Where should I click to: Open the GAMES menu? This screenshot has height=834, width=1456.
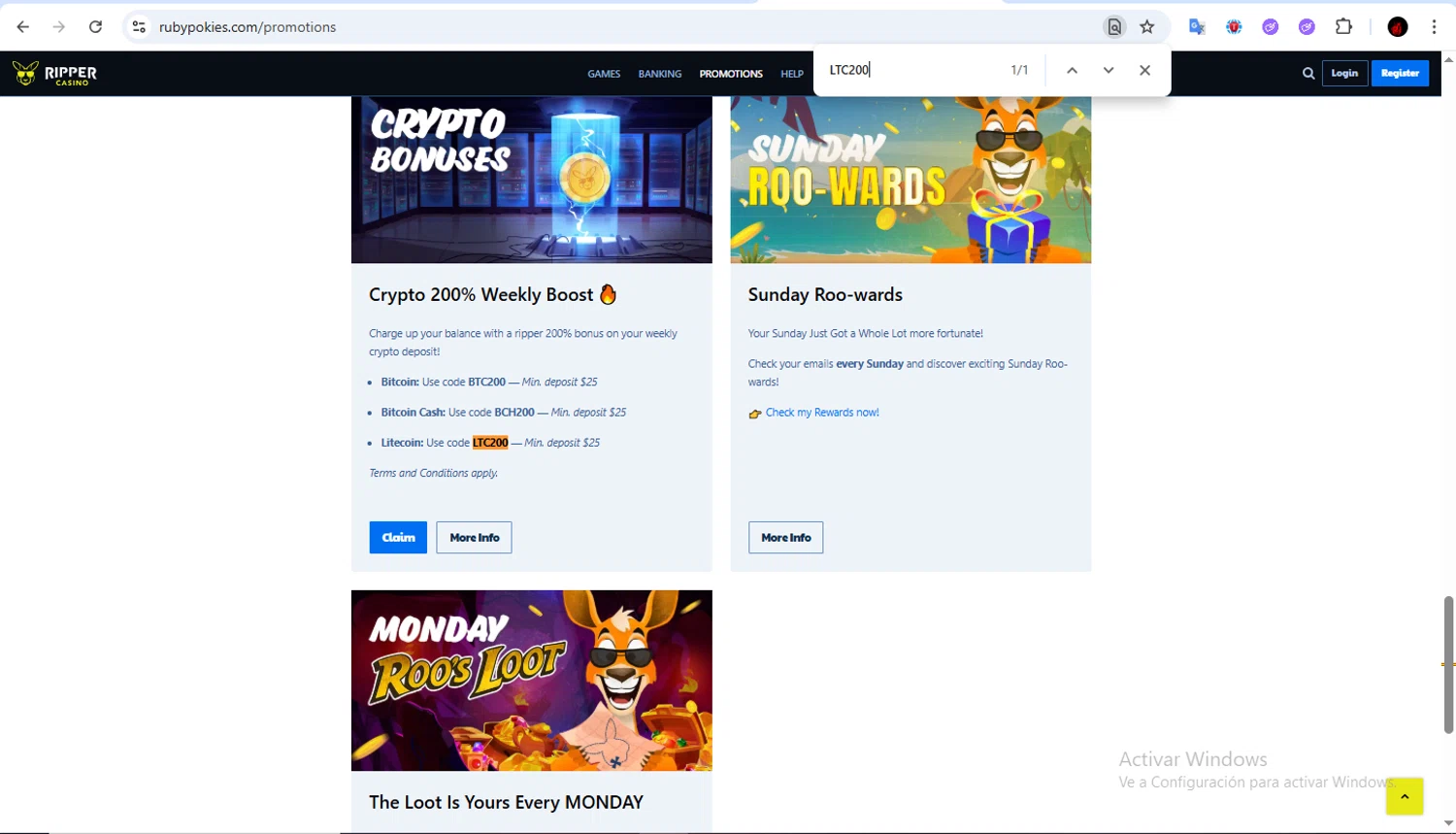[x=604, y=74]
